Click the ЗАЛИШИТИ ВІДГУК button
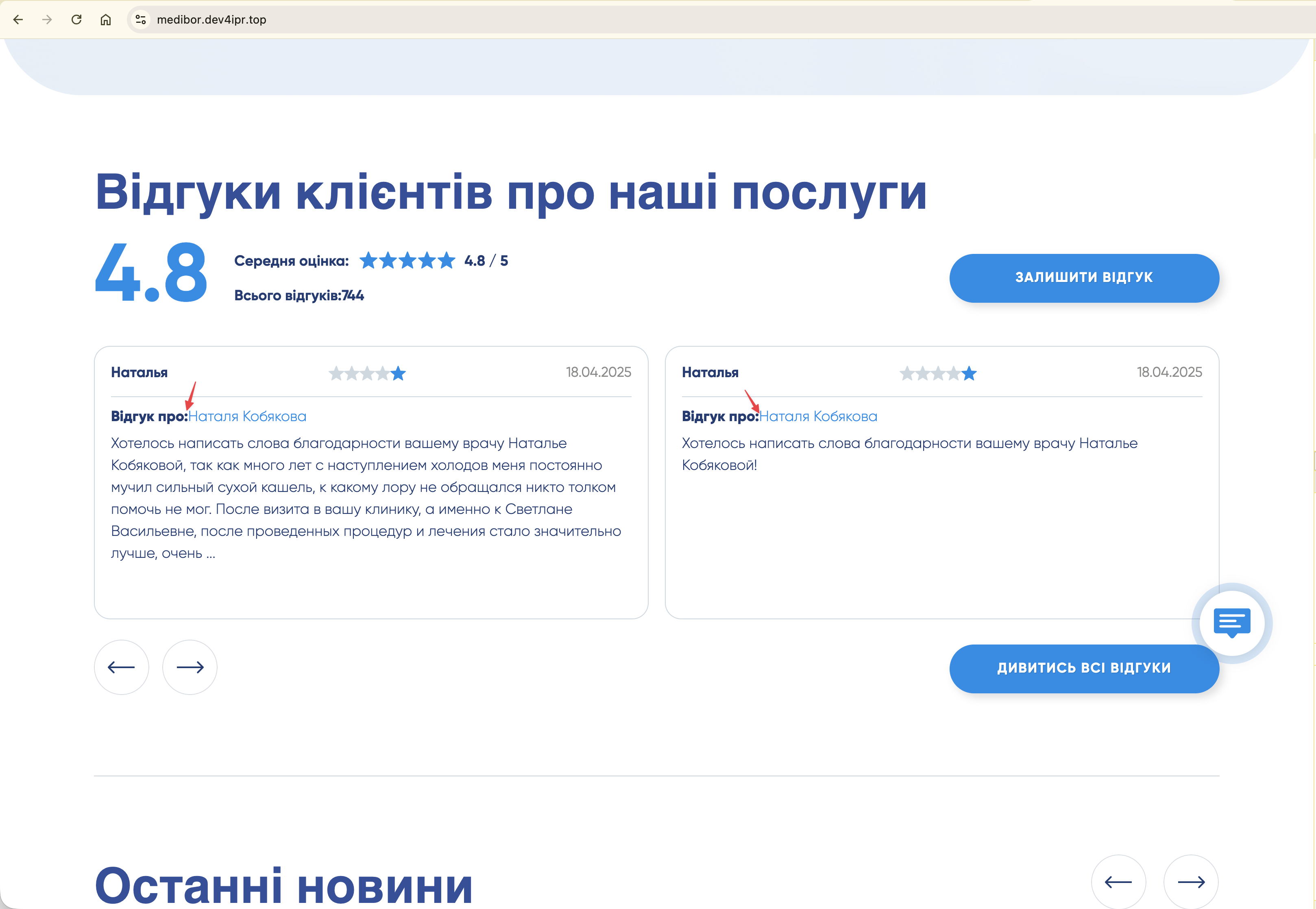Screen dimensions: 1316x909 coord(1084,278)
